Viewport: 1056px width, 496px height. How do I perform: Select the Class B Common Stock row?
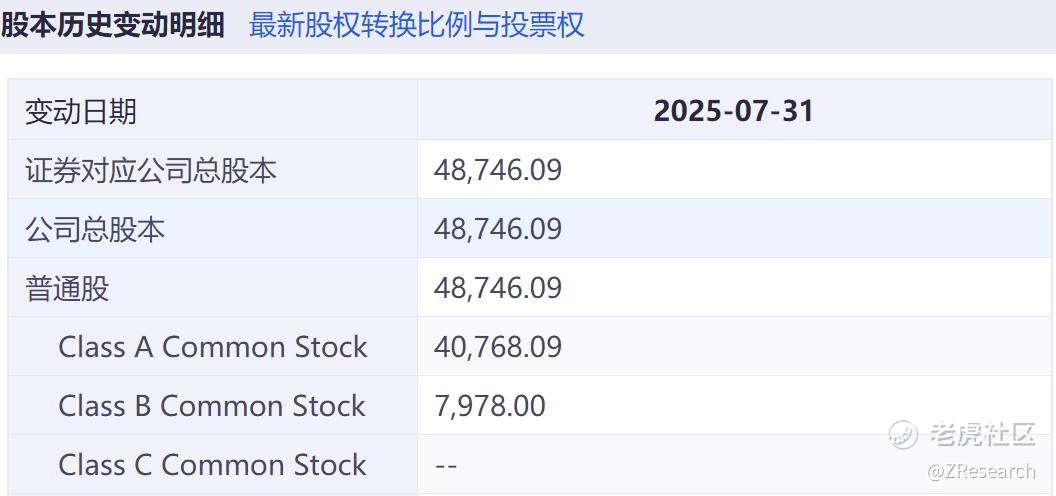tap(212, 406)
